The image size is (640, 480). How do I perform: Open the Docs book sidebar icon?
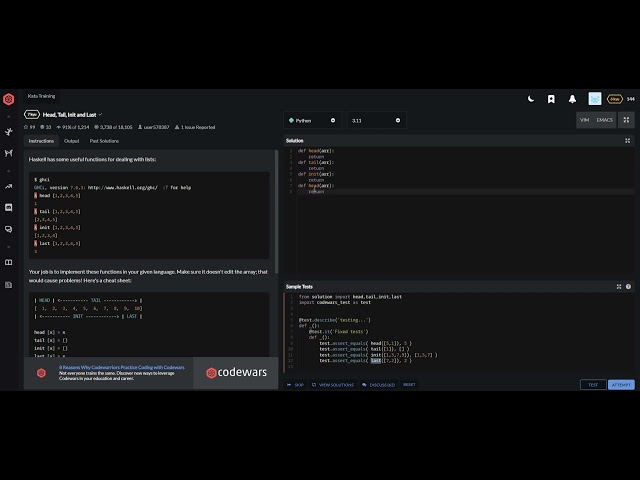9,262
